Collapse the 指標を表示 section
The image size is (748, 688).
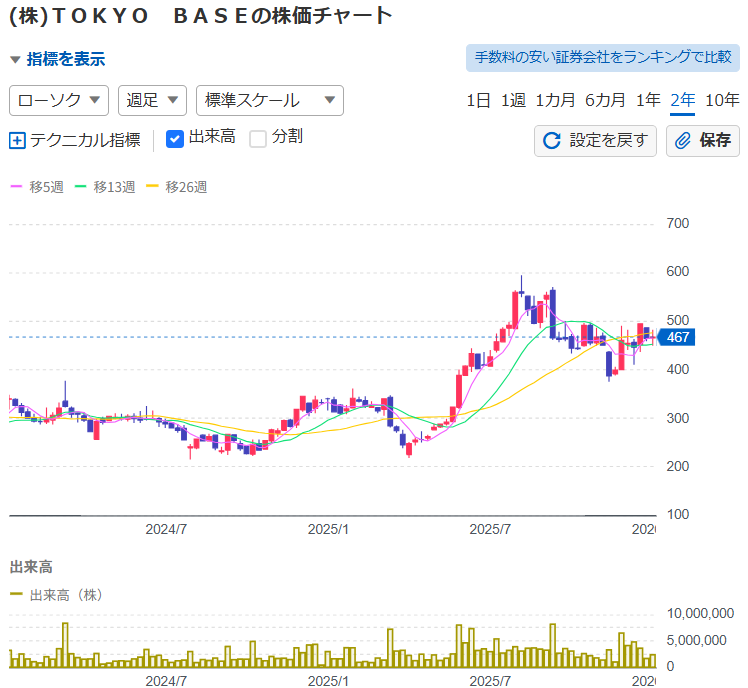click(x=57, y=59)
